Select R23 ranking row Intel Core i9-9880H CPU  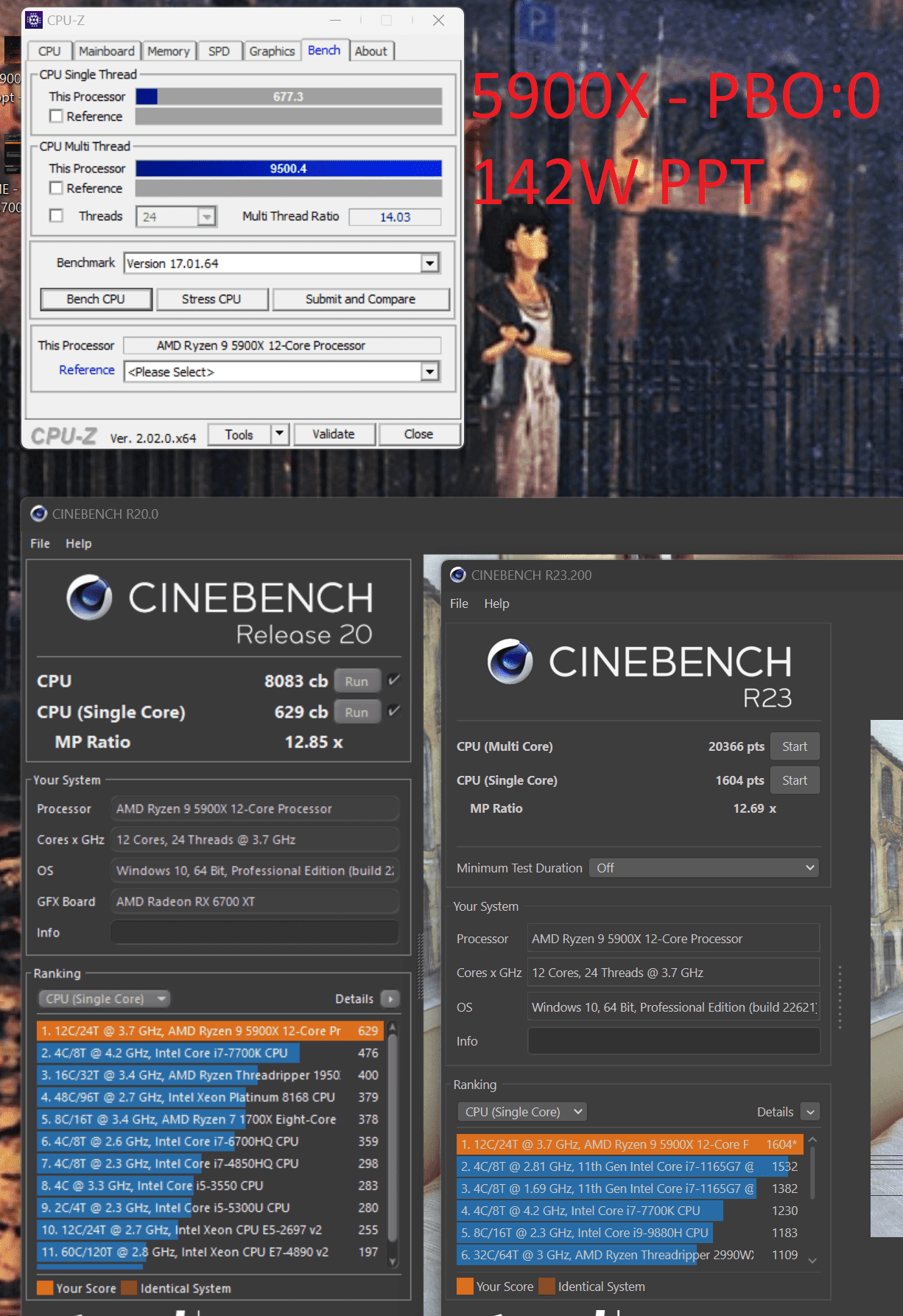(630, 1233)
